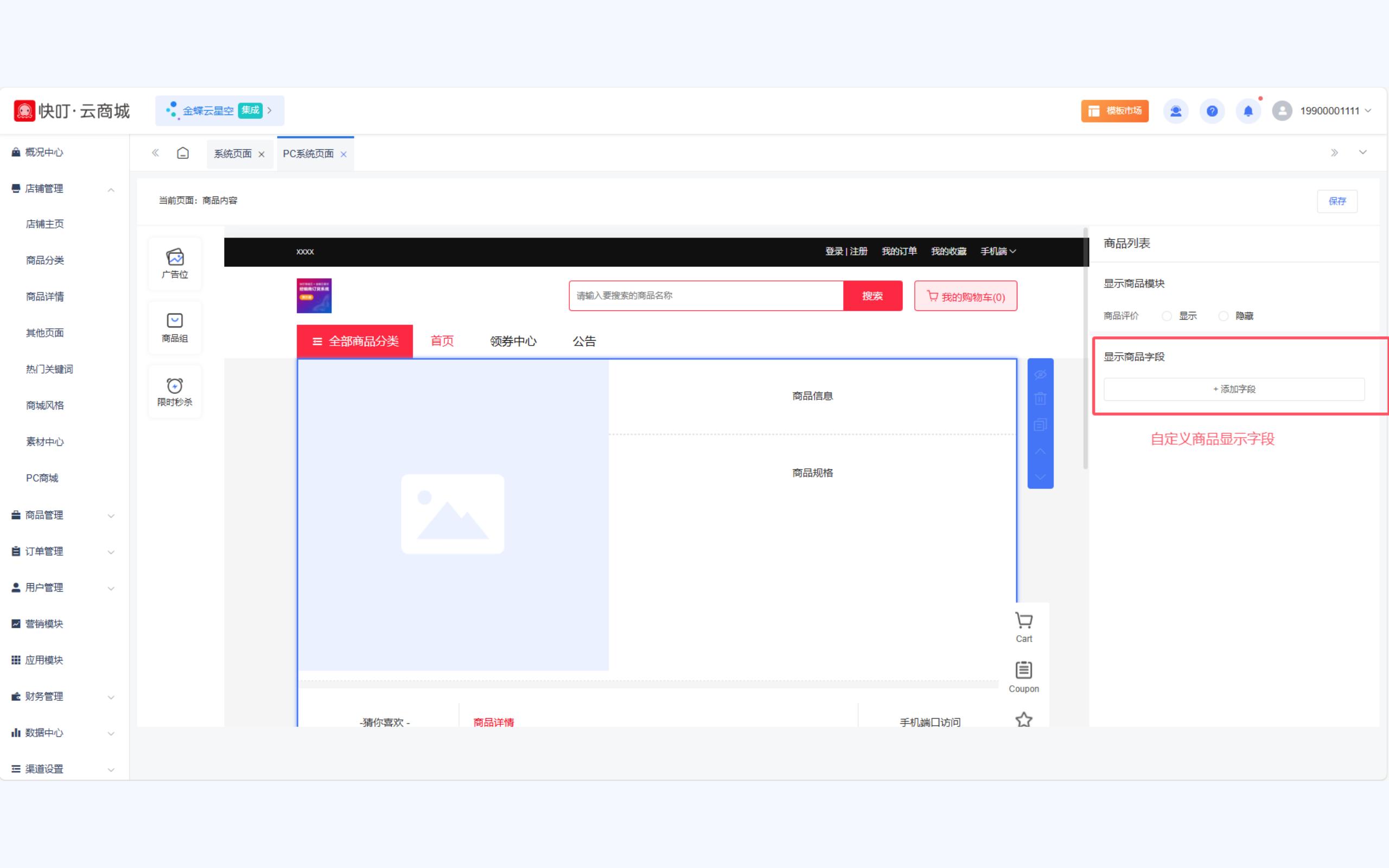Viewport: 1389px width, 868px height.
Task: Click the product search input field
Action: coord(706,296)
